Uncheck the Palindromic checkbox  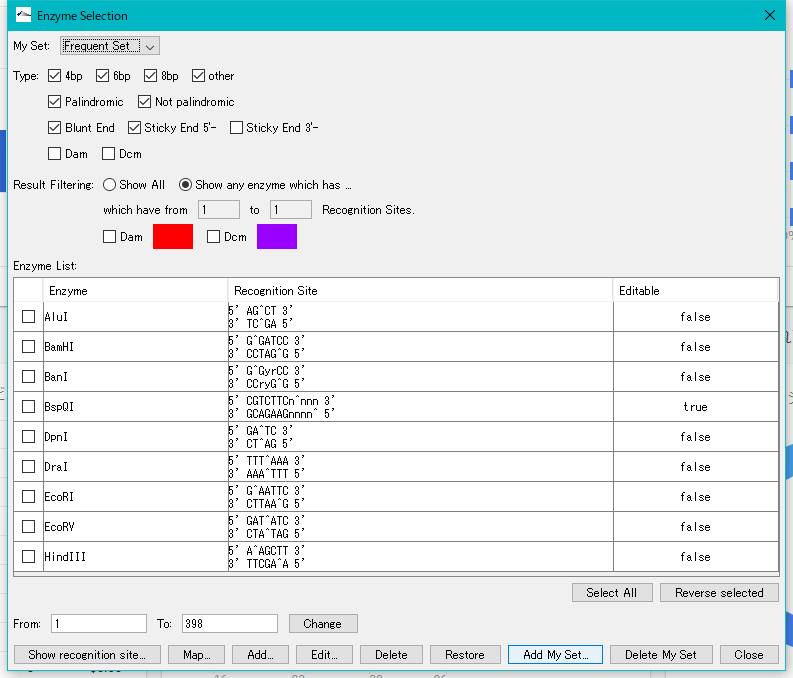coord(54,102)
